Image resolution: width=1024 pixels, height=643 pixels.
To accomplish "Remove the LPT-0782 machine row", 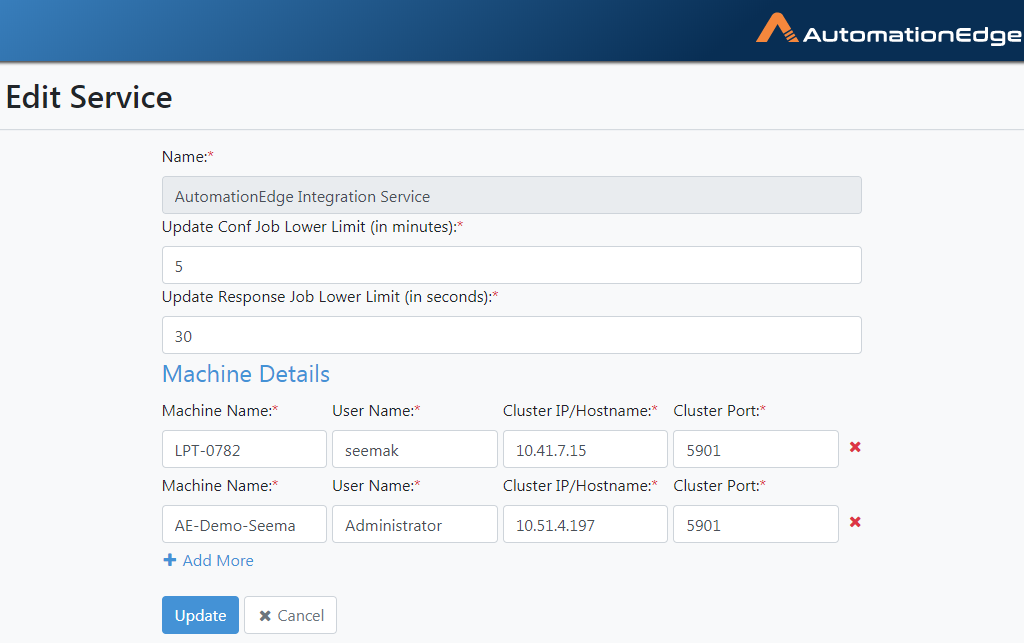I will tap(855, 447).
